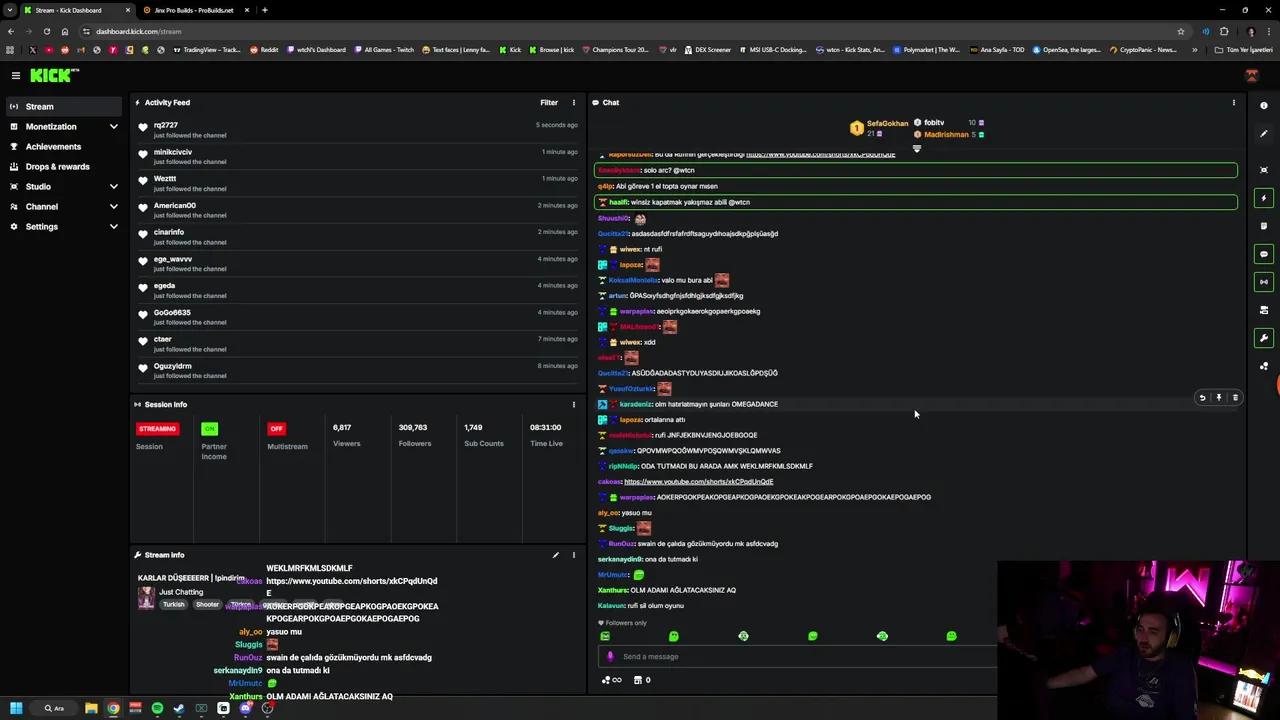Open Achievements in the left sidebar
Viewport: 1280px width, 720px height.
pyautogui.click(x=53, y=147)
